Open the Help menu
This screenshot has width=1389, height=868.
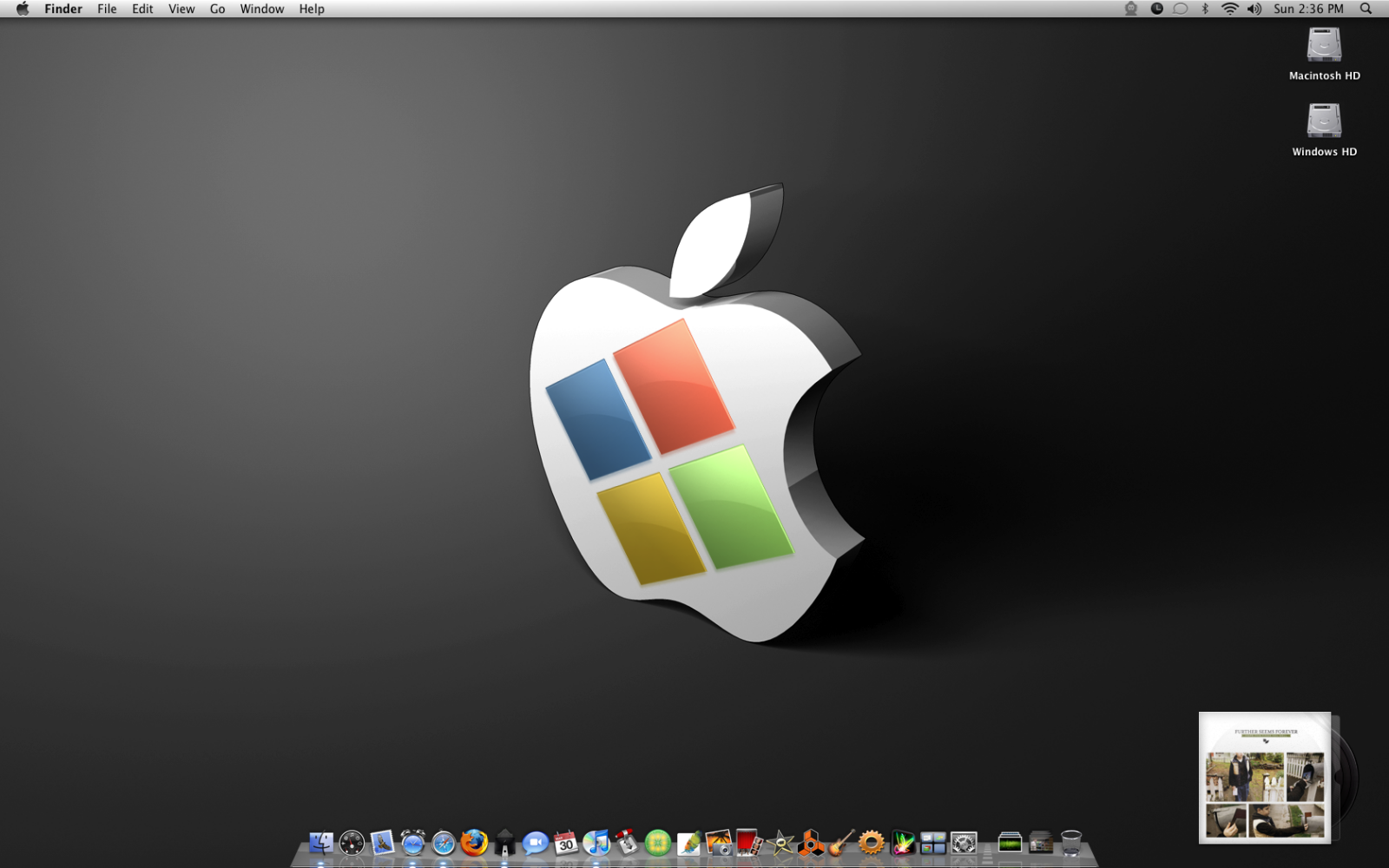click(x=312, y=9)
